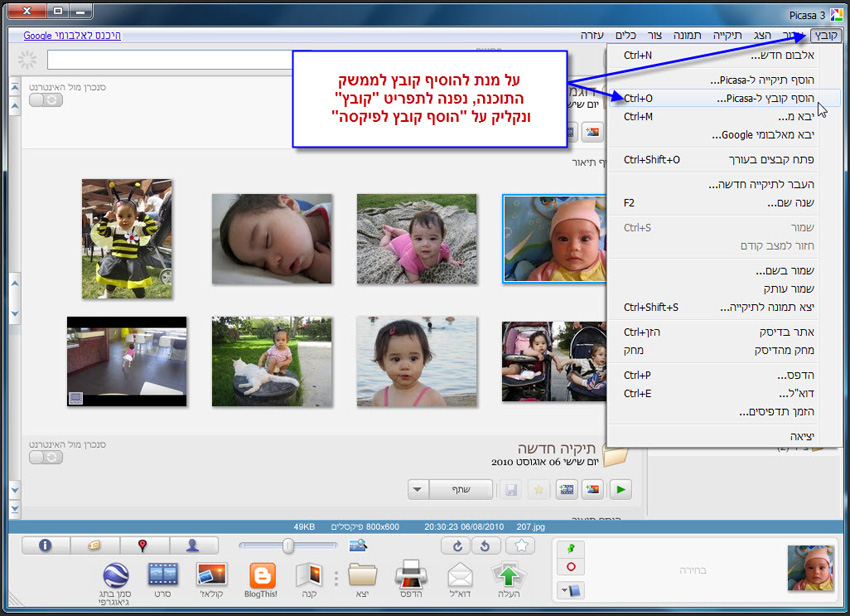Viewport: 850px width, 616px height.
Task: Select יצא תמונה לתיקייה... menu entry
Action: coord(723,307)
